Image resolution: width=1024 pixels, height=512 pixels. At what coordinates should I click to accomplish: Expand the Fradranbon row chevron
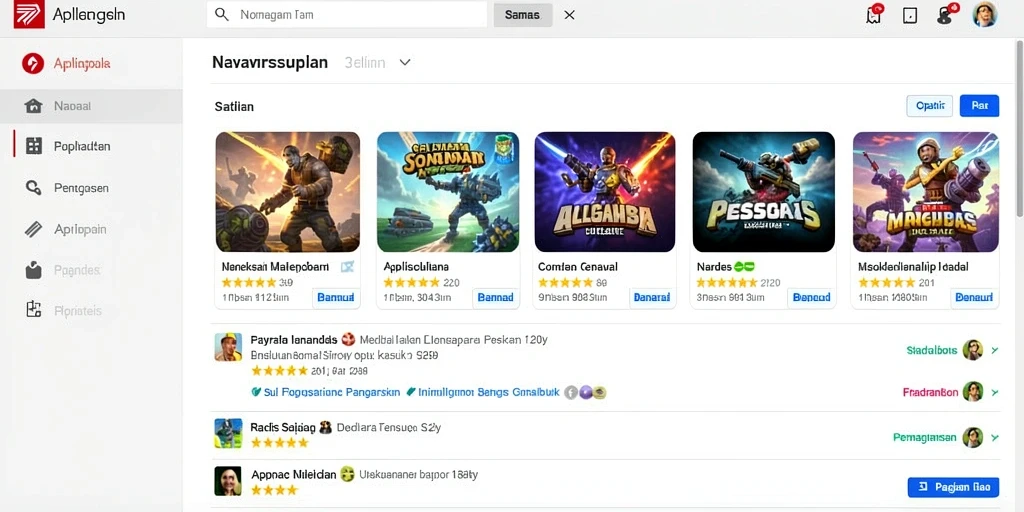(995, 392)
